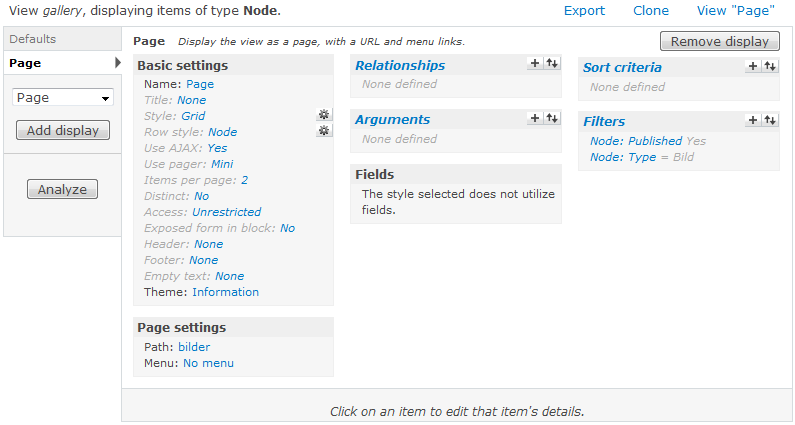This screenshot has width=795, height=425.
Task: Rearrange Sort criteria using arrows icon
Action: tap(769, 66)
